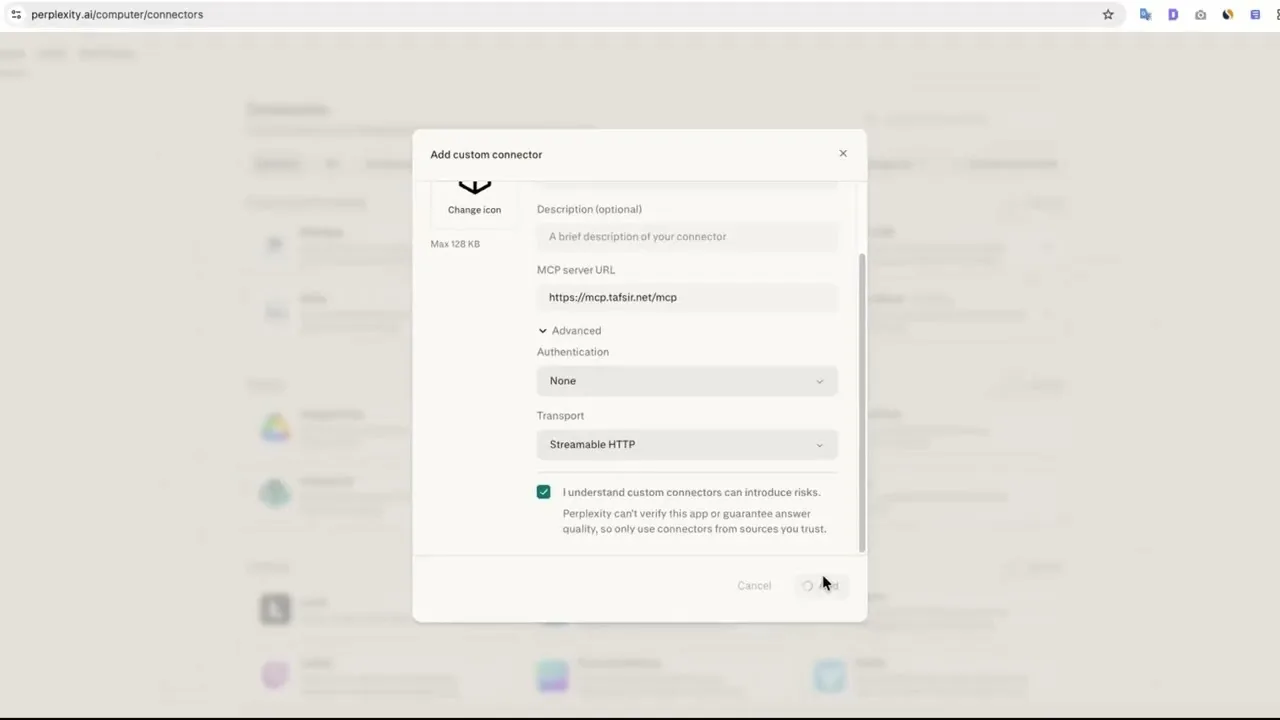
Task: Click the dialog's vertical scrollbar
Action: (x=861, y=402)
